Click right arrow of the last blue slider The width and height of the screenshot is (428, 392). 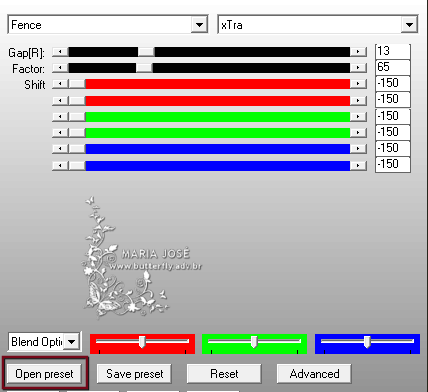[x=358, y=165]
